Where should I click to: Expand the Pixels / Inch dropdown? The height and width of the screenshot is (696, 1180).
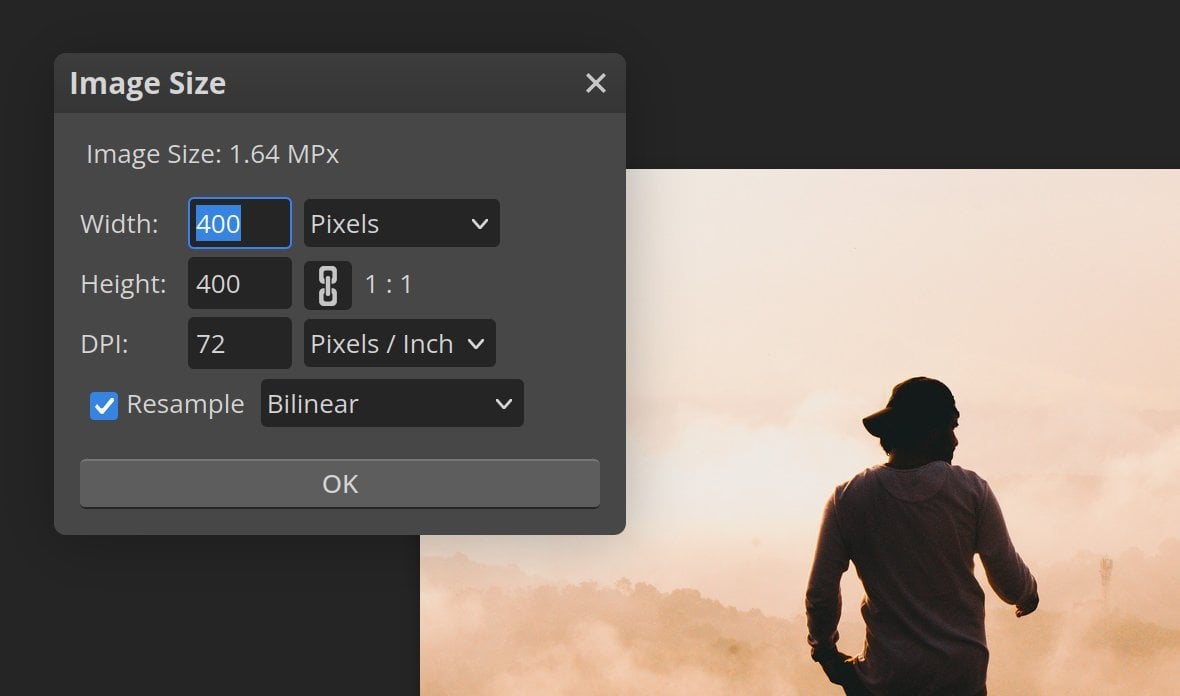(x=399, y=344)
